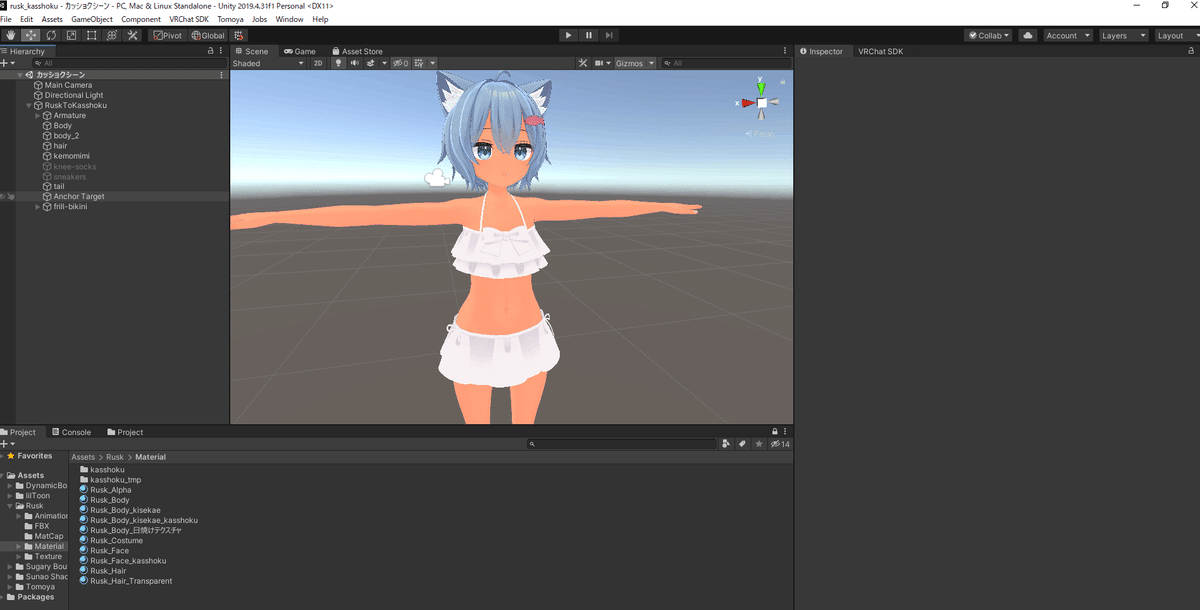Select the Rusk_Body material
This screenshot has height=610, width=1200.
pos(109,500)
